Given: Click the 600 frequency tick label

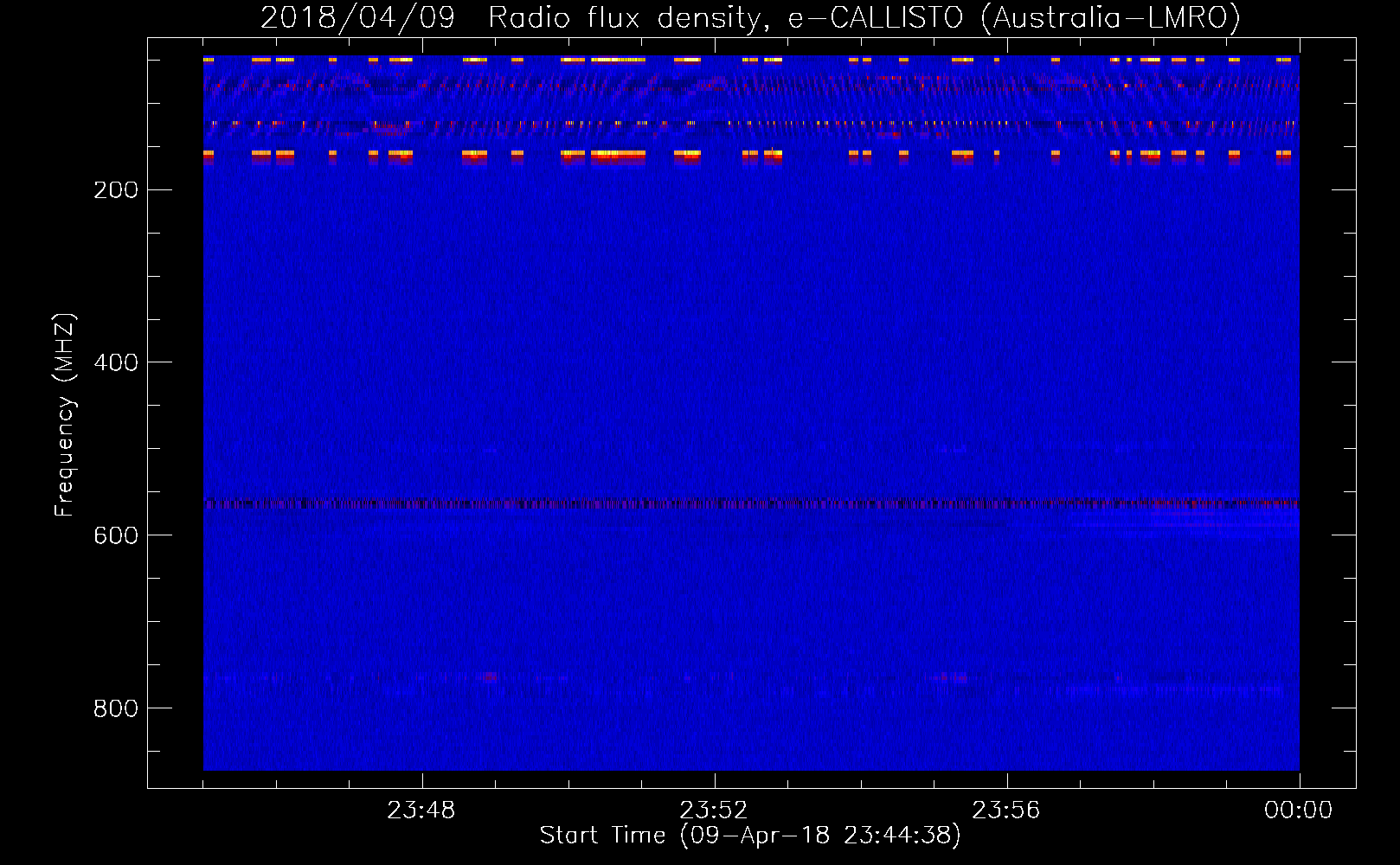Looking at the screenshot, I should [x=116, y=535].
